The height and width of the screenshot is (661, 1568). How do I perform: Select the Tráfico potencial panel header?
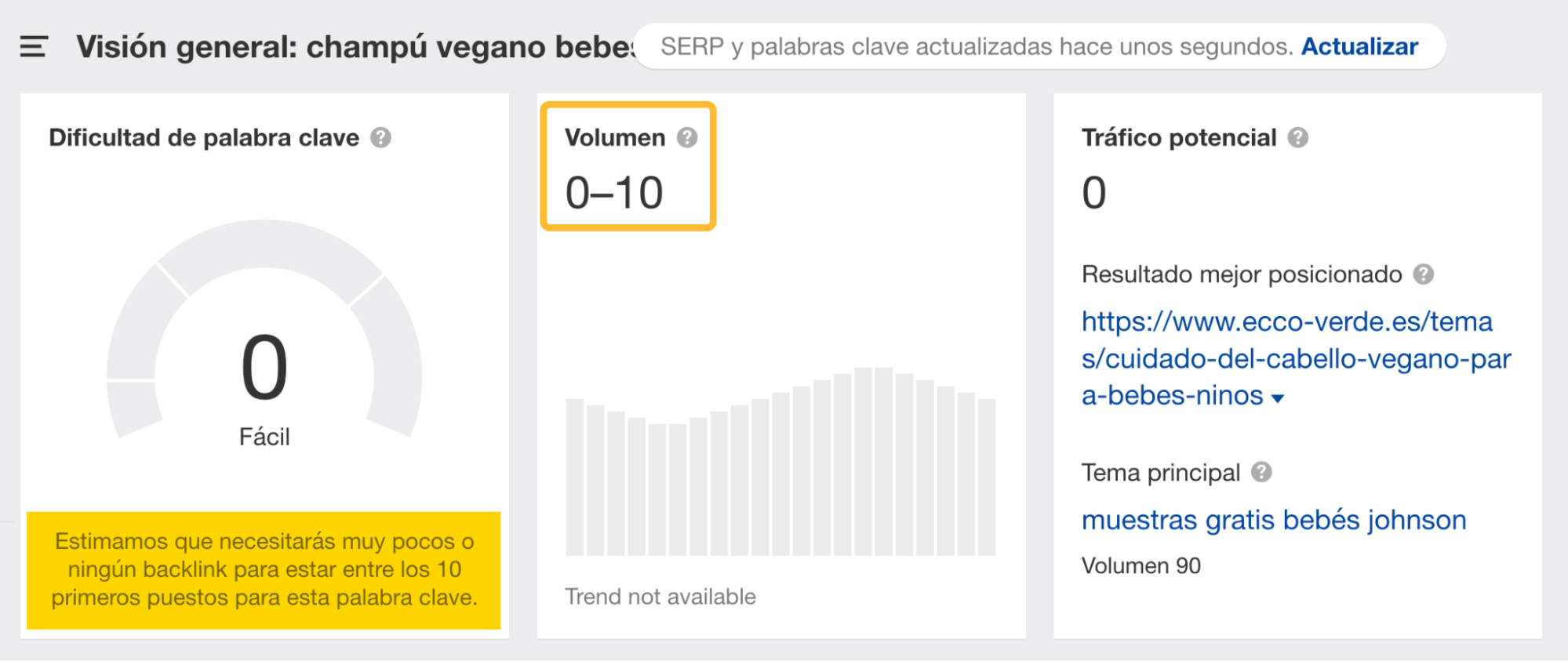tap(1177, 137)
